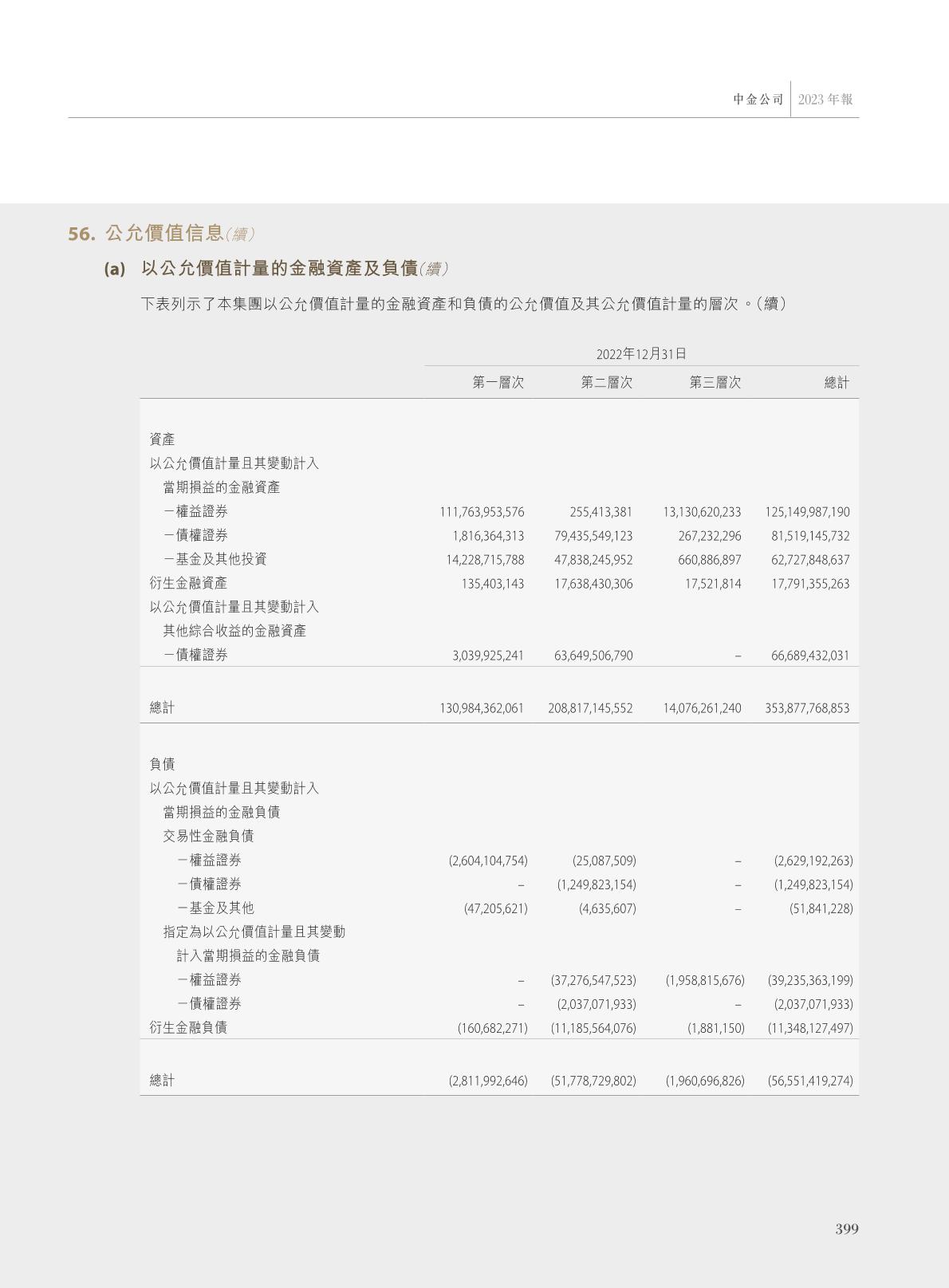This screenshot has height=1288, width=949.
Task: Click the 衍生金融負債 row label
Action: [188, 1028]
